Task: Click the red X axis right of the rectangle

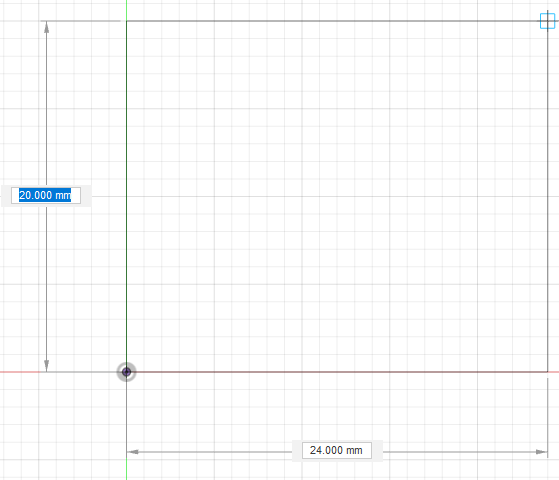Action: coord(554,372)
